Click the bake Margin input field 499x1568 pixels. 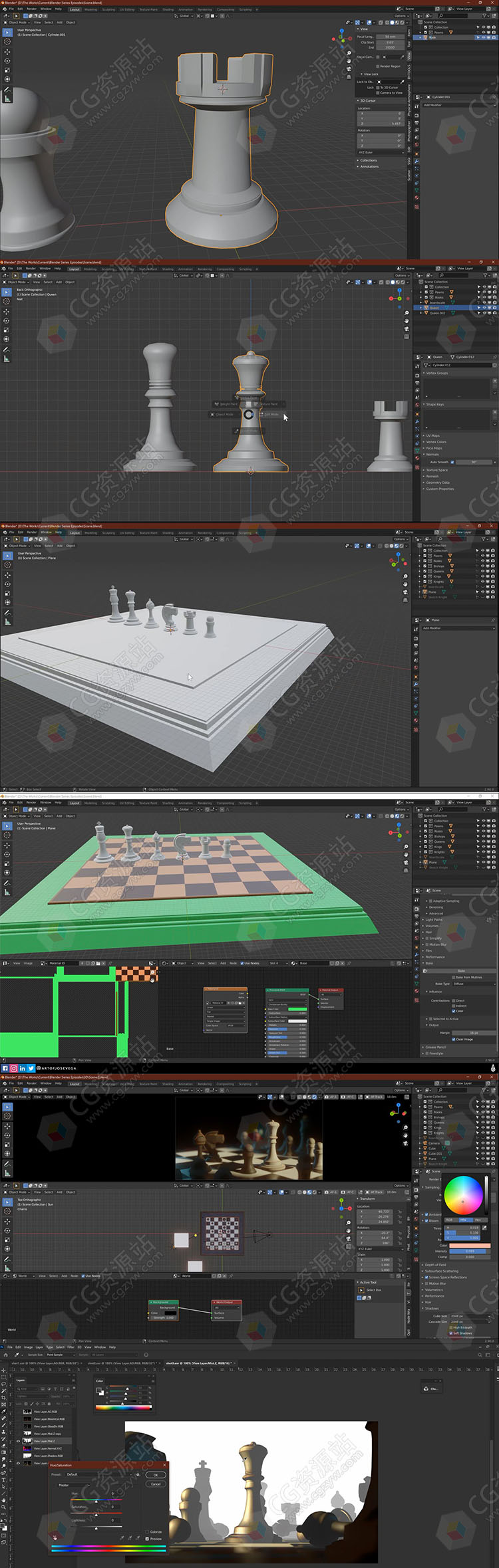click(474, 1033)
